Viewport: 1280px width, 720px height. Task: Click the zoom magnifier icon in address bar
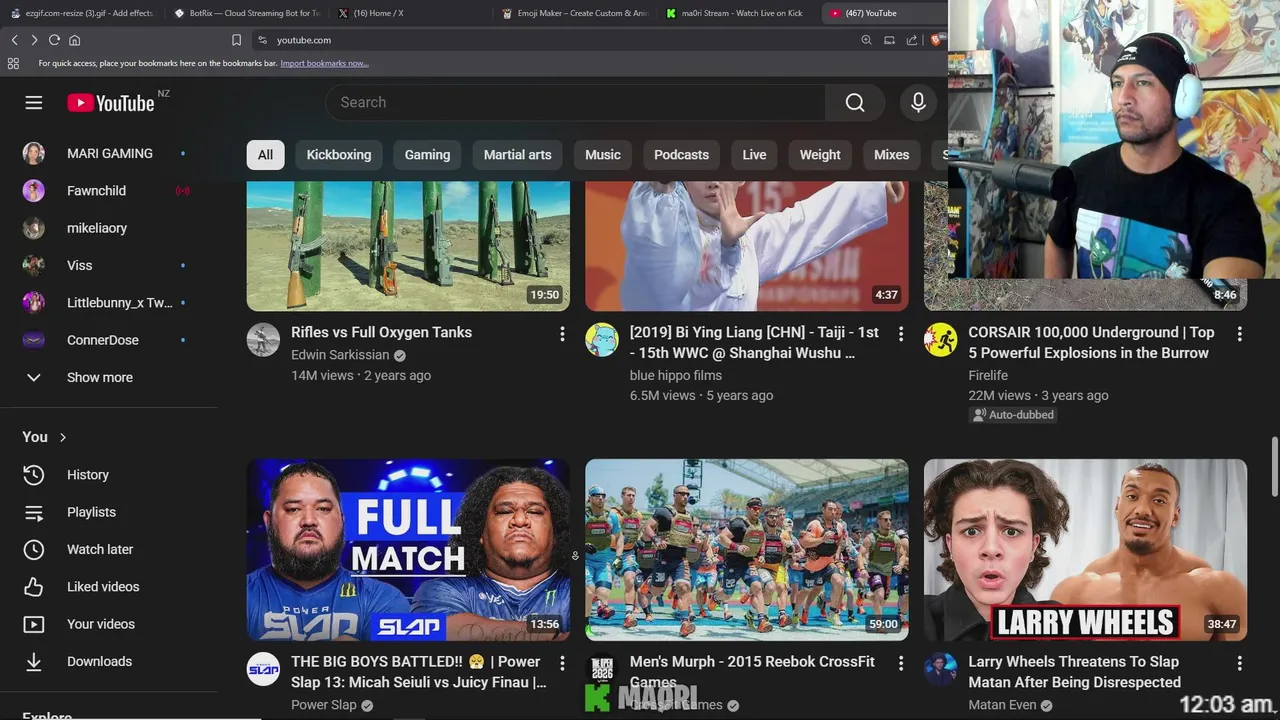click(866, 40)
